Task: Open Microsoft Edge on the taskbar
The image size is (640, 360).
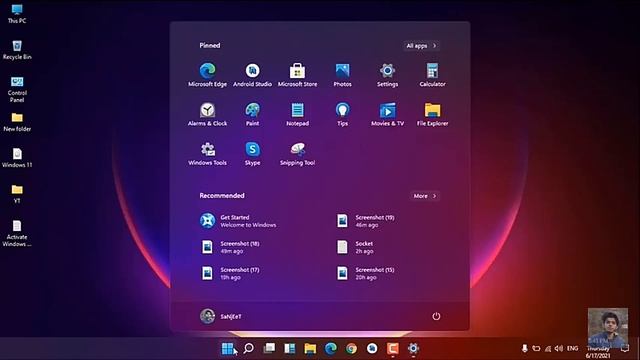Action: pos(331,348)
